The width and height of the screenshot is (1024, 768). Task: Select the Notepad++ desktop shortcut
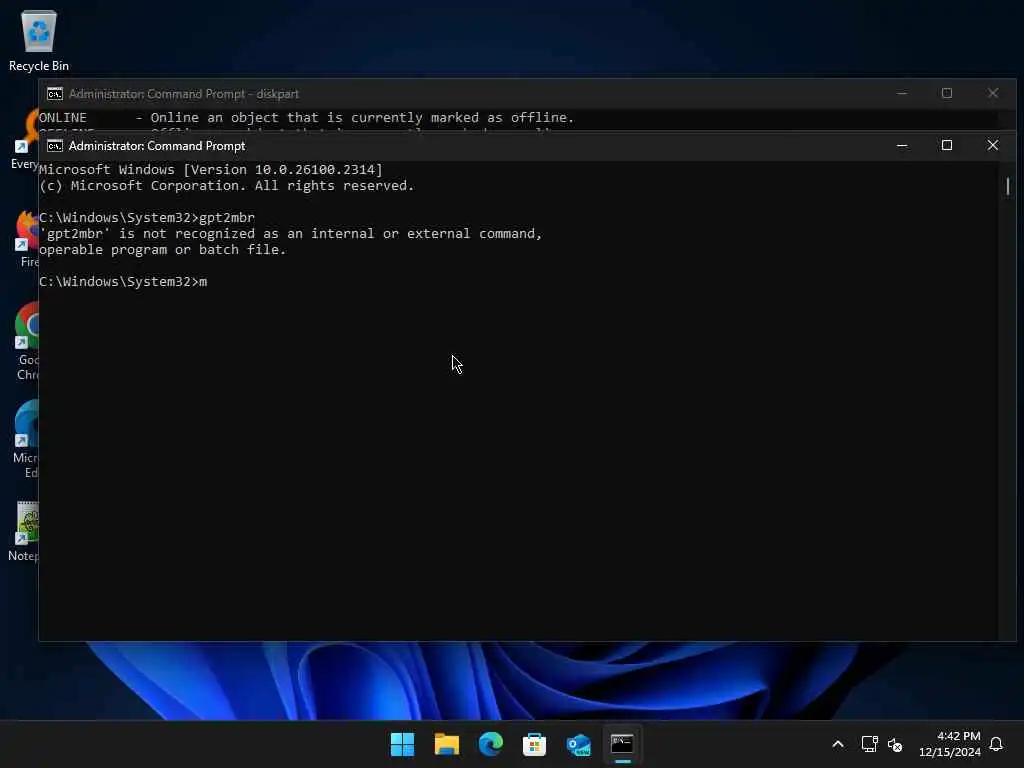(24, 532)
